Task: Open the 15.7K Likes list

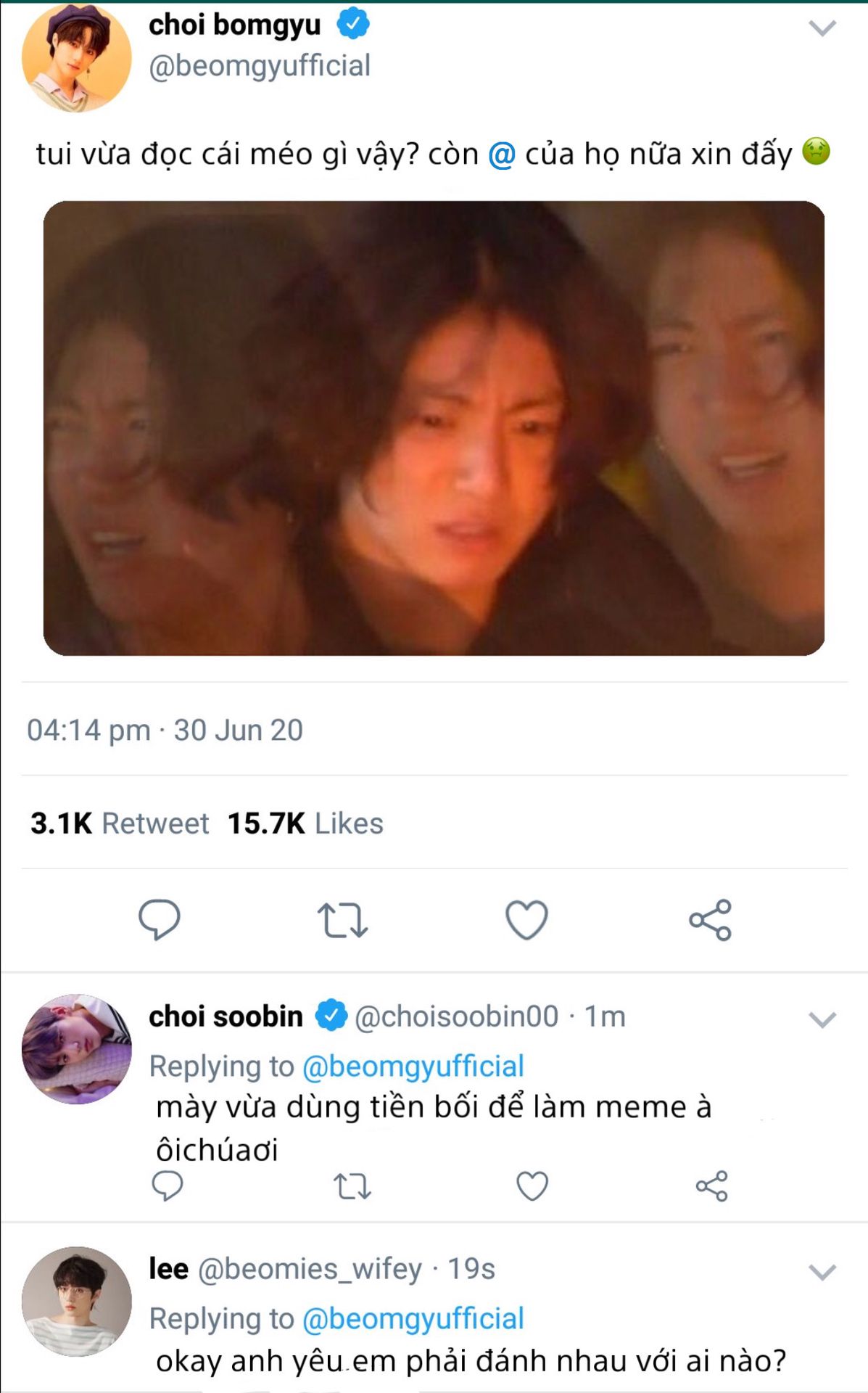Action: pos(305,823)
